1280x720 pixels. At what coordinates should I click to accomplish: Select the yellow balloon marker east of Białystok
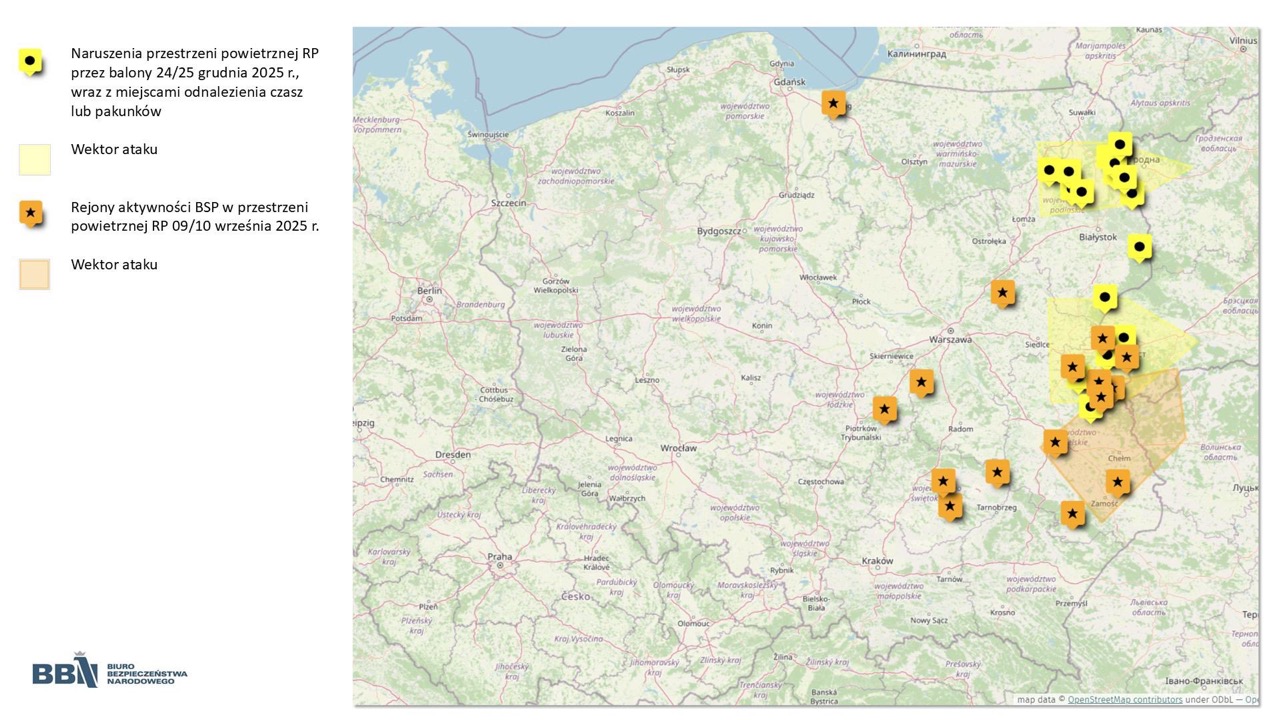[1139, 247]
